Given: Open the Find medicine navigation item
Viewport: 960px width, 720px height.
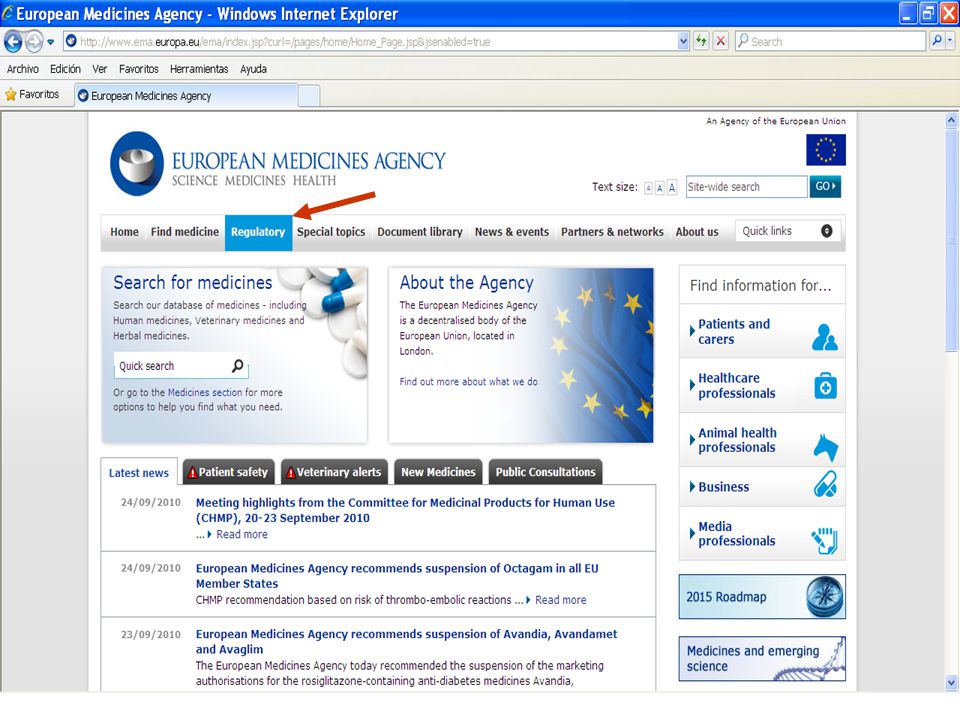Looking at the screenshot, I should tap(185, 232).
